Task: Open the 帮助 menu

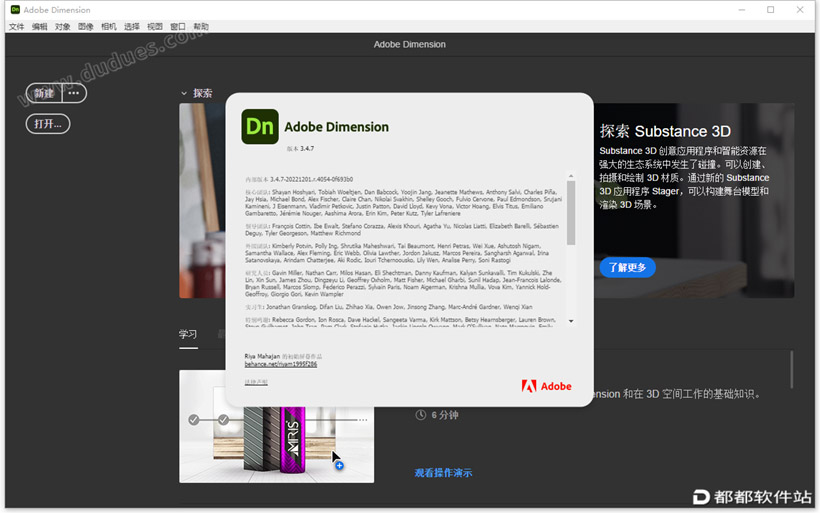Action: [200, 27]
